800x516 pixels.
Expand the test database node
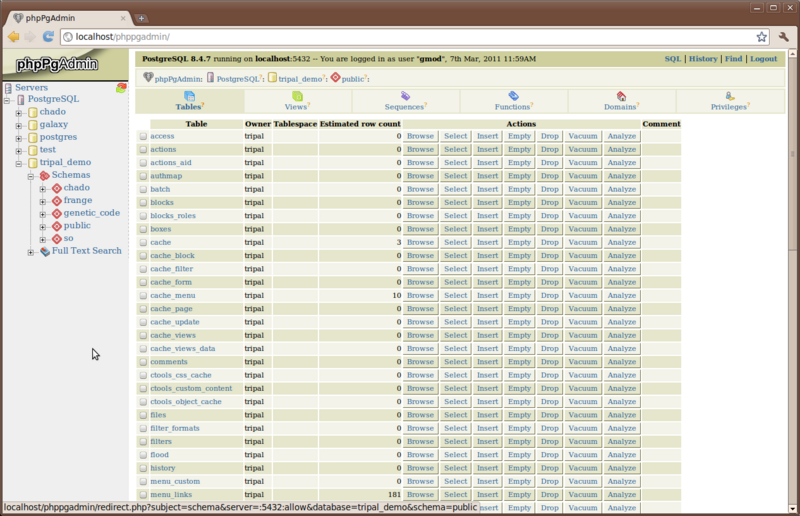(x=18, y=152)
